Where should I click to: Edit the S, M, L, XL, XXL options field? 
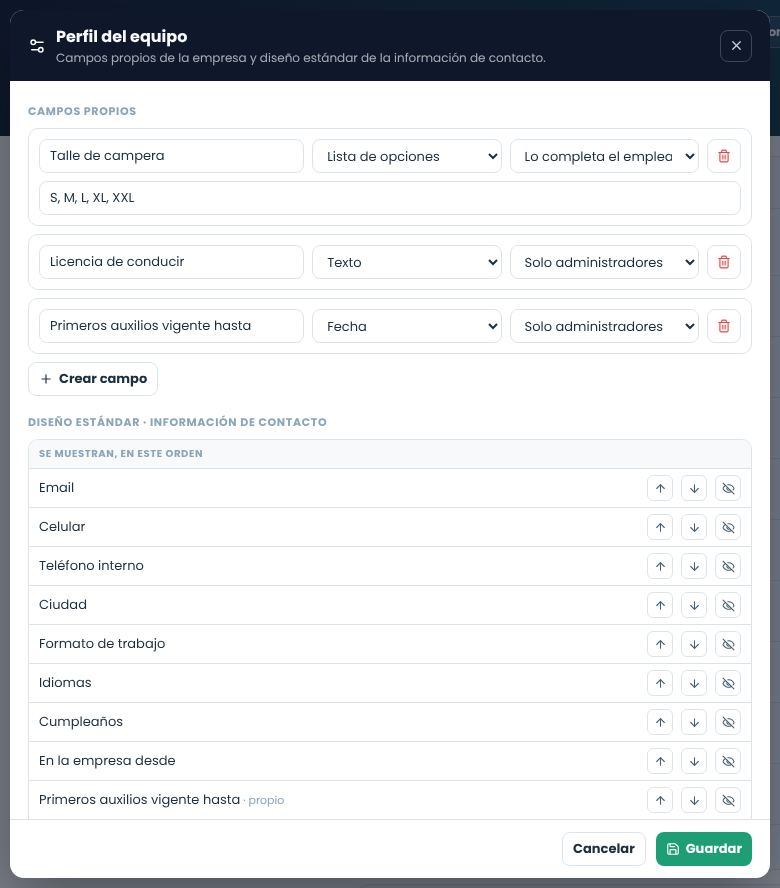coord(390,198)
